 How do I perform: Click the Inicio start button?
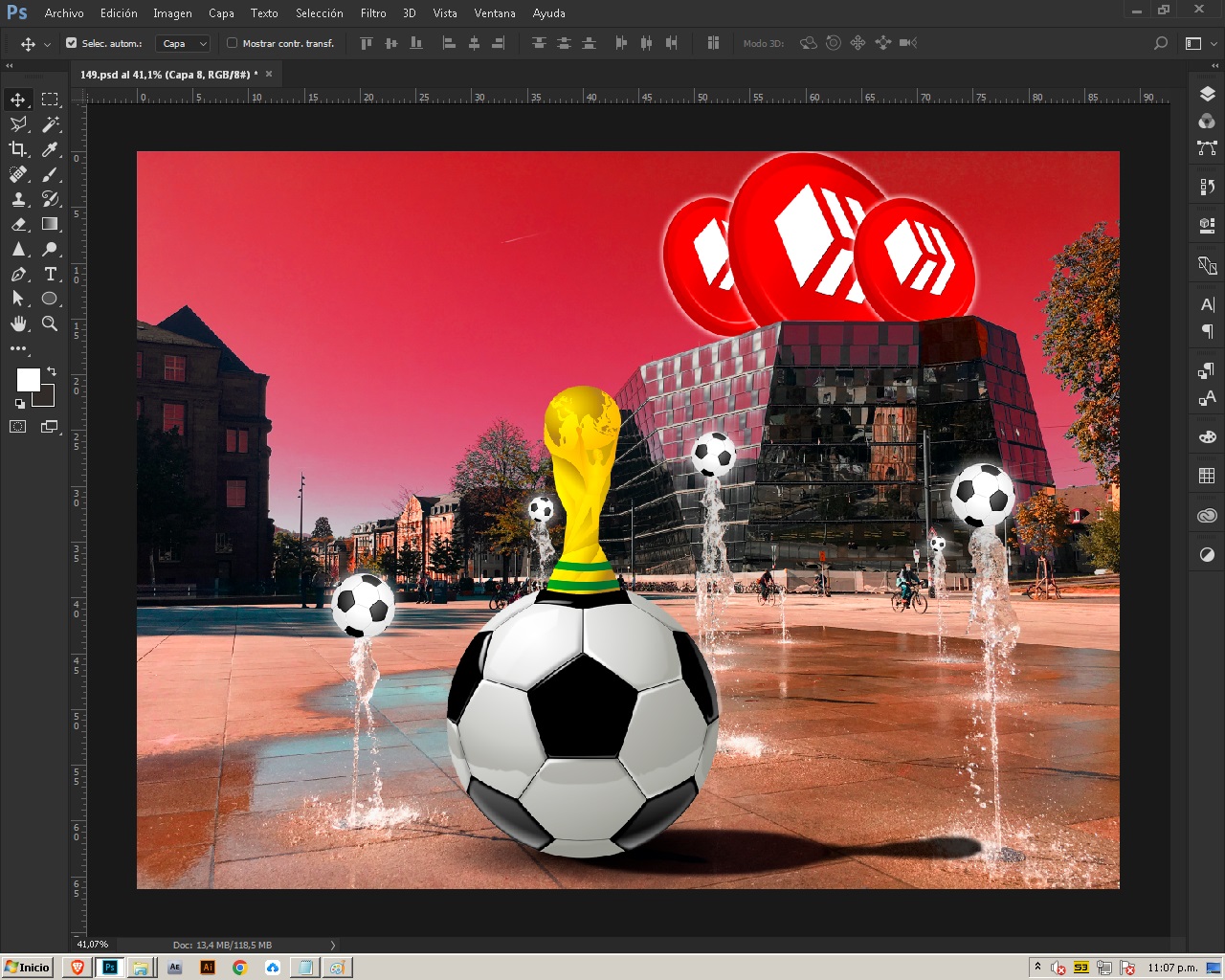click(27, 968)
